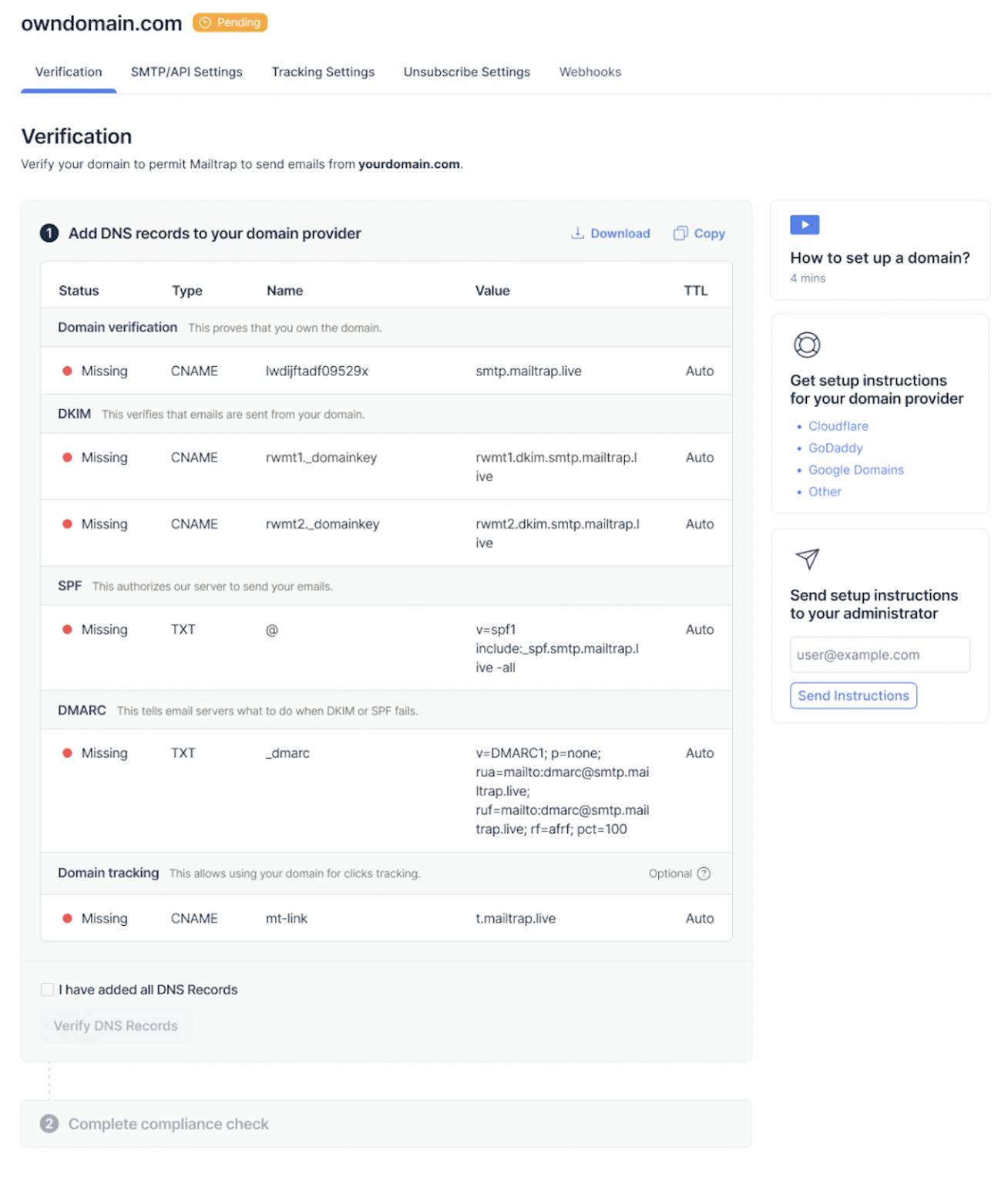Image resolution: width=1008 pixels, height=1184 pixels.
Task: Click the Other provider link
Action: coord(825,491)
